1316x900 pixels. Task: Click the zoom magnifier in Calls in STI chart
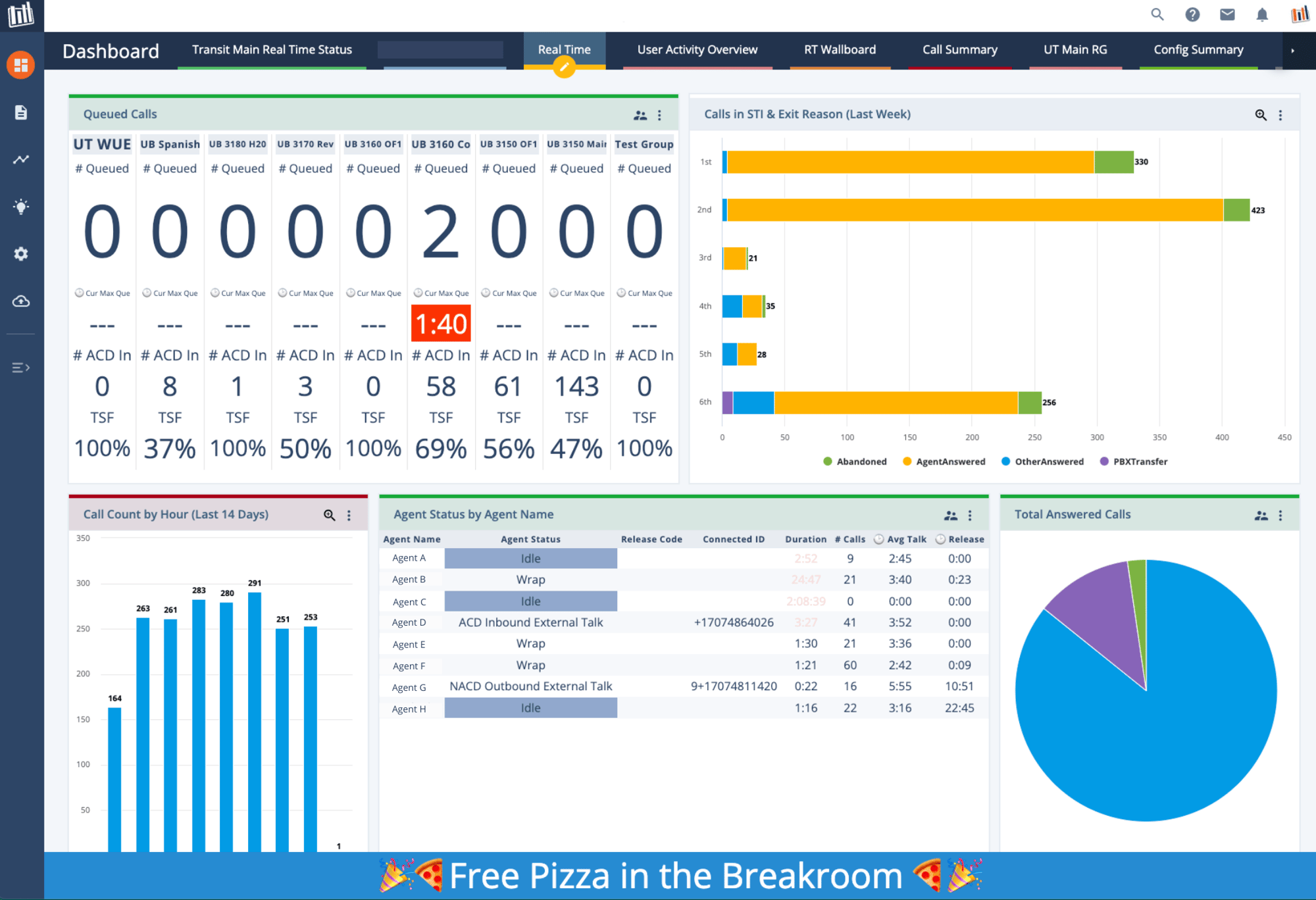1261,115
